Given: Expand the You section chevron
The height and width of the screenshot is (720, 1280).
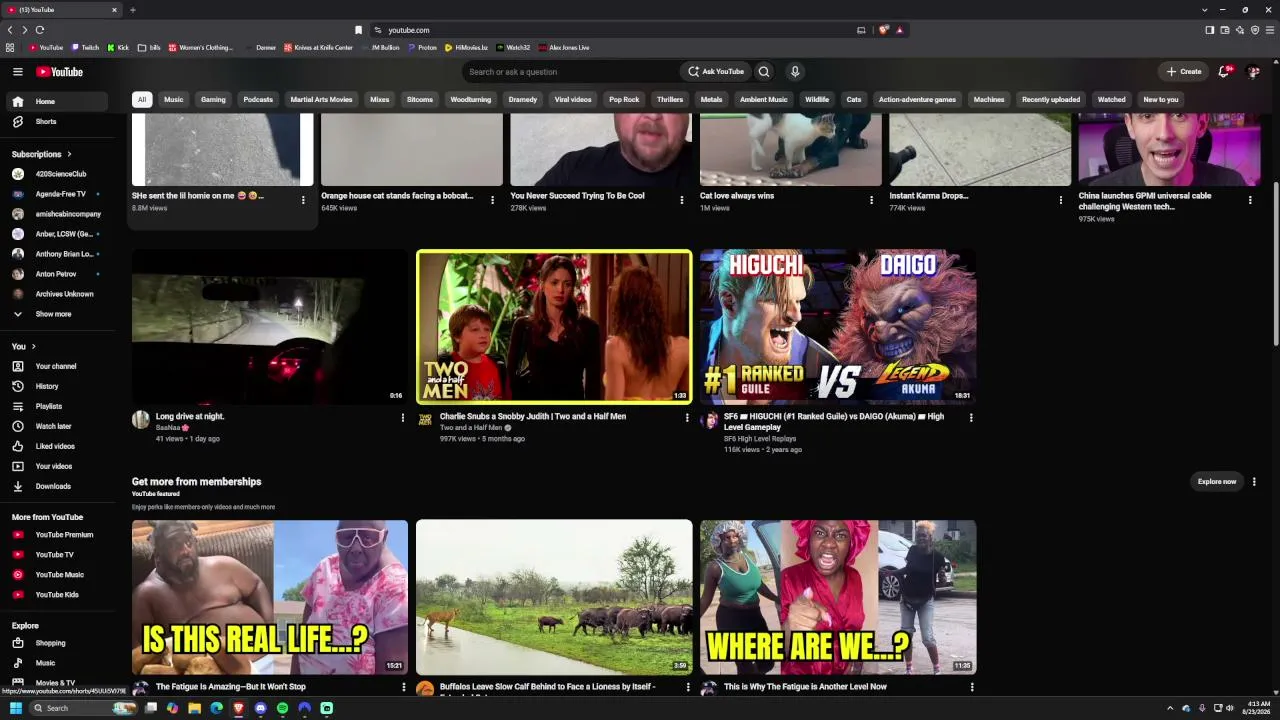Looking at the screenshot, I should (x=33, y=346).
